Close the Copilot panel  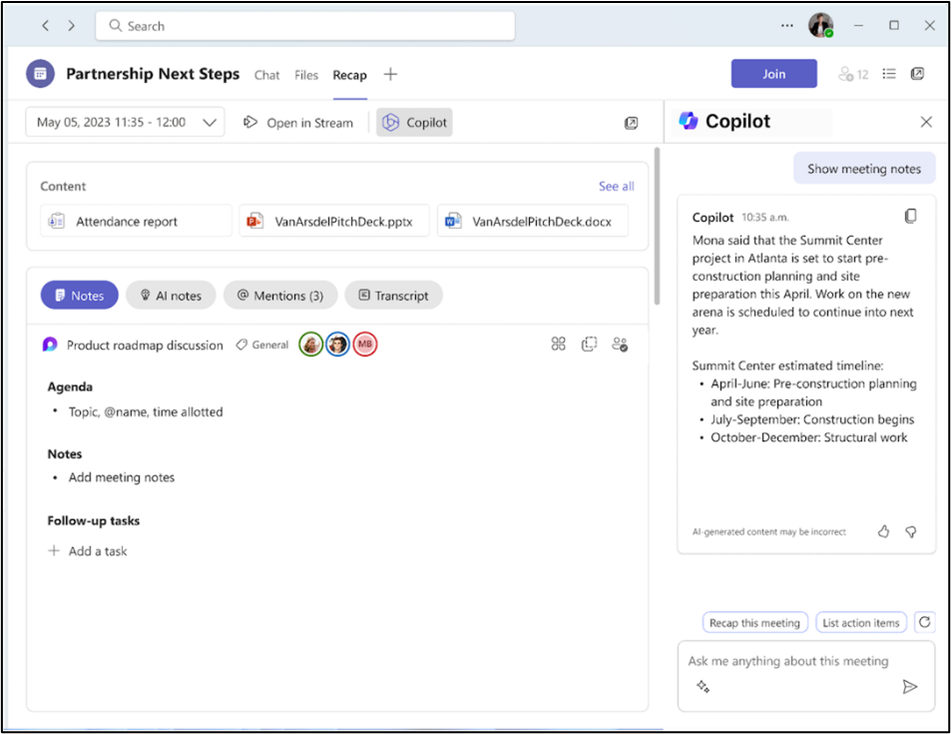tap(926, 122)
